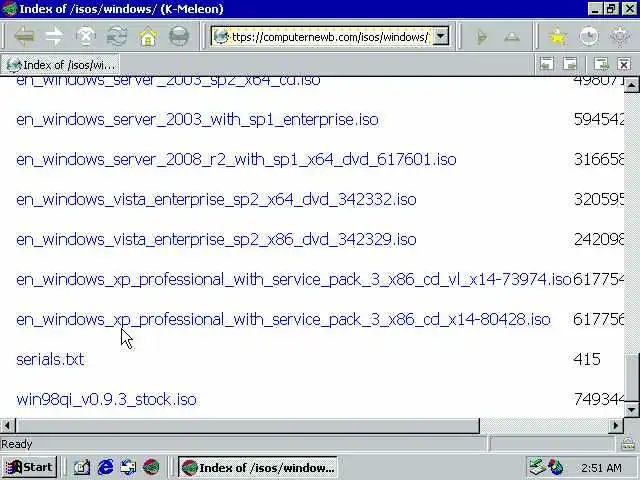This screenshot has height=480, width=640.
Task: Launch Internet Explorer from quick launch
Action: click(x=105, y=467)
